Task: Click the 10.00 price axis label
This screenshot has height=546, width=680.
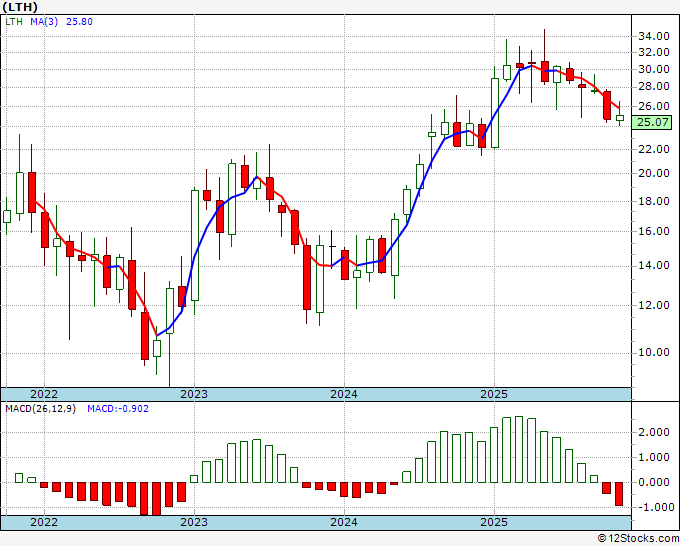Action: pyautogui.click(x=654, y=352)
